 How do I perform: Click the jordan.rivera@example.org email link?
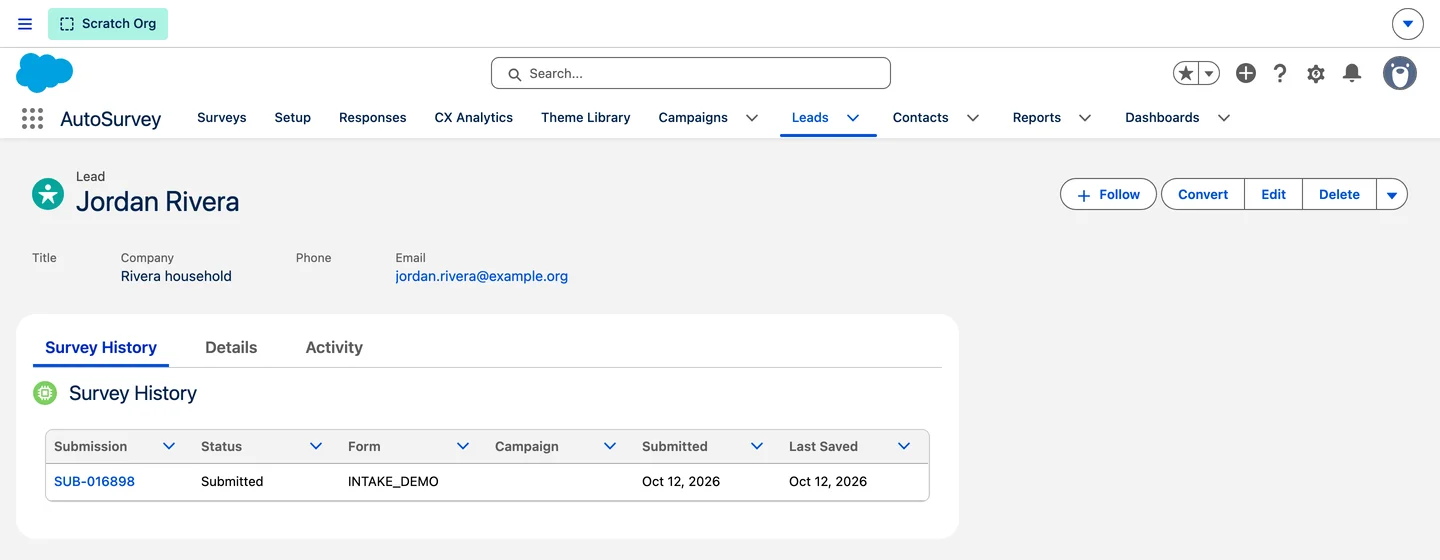pyautogui.click(x=482, y=276)
